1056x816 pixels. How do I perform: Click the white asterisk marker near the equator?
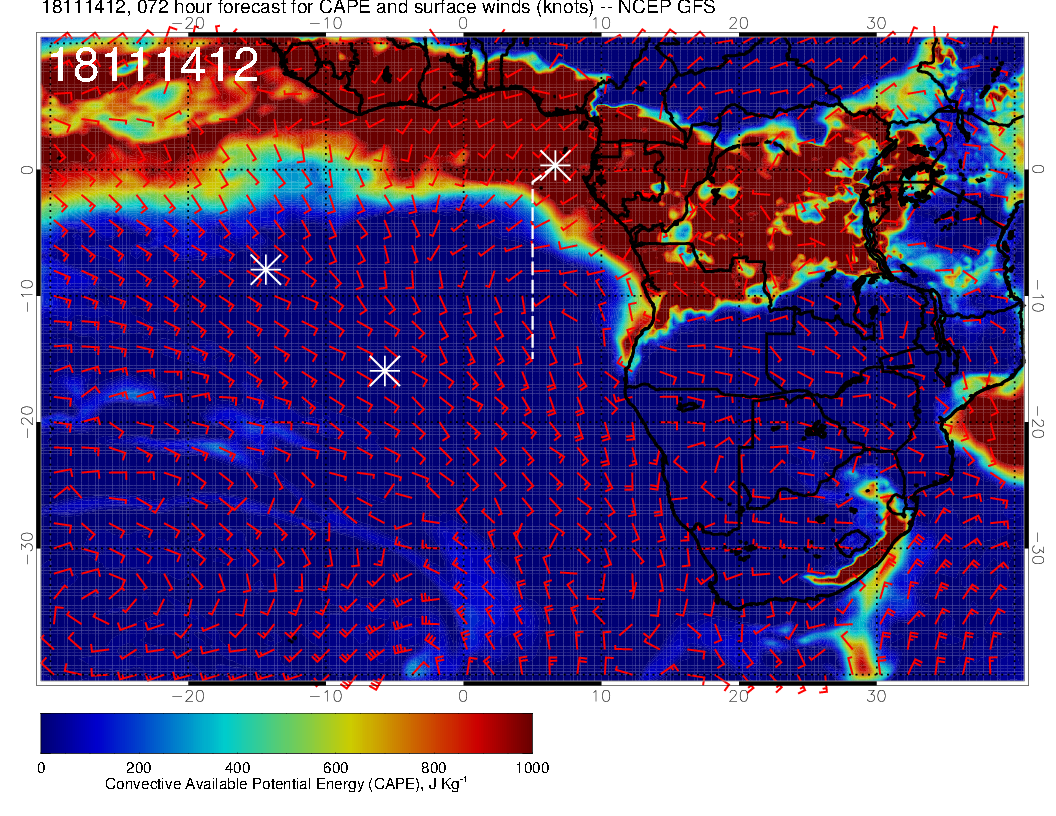(x=556, y=165)
